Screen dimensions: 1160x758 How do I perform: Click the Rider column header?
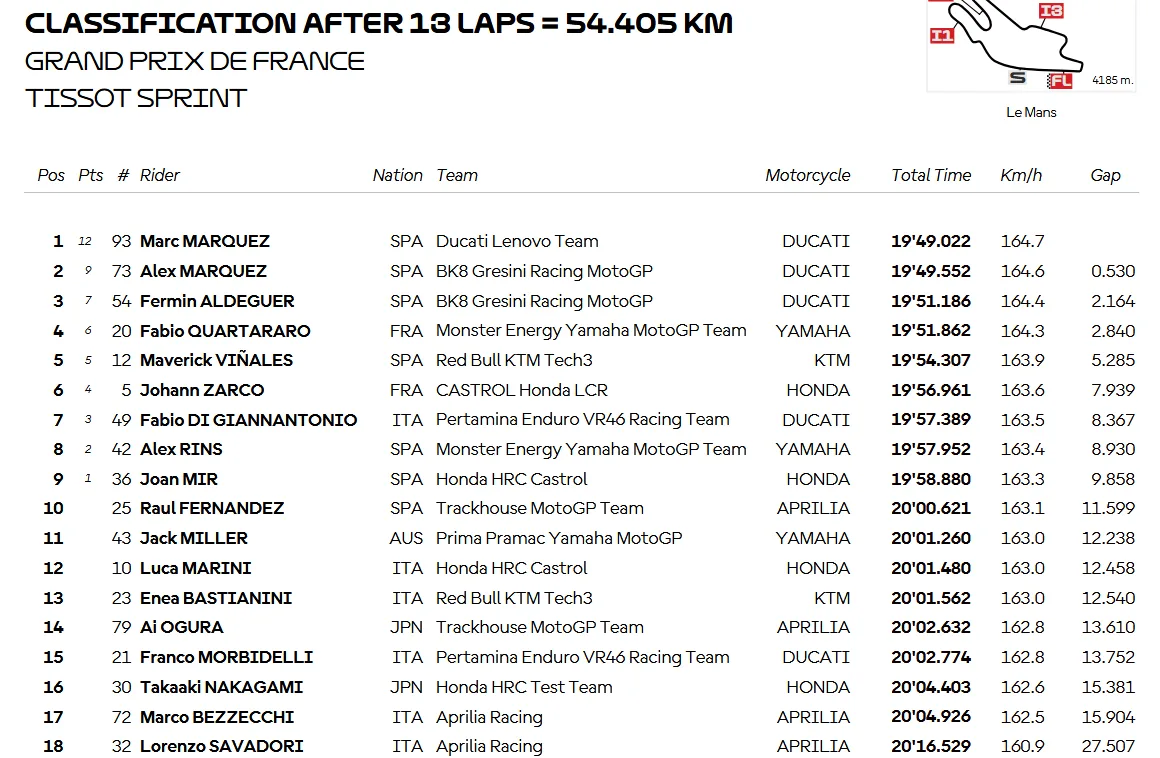click(160, 175)
